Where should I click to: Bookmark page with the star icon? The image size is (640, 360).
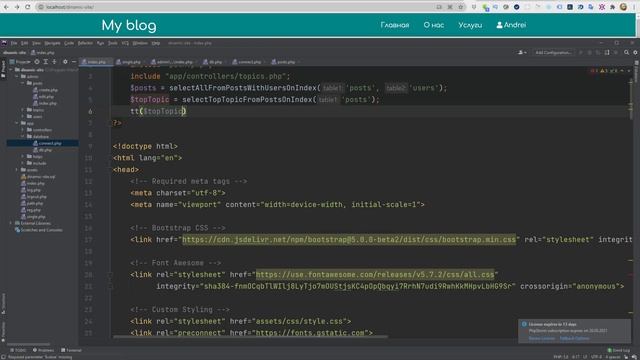461,7
